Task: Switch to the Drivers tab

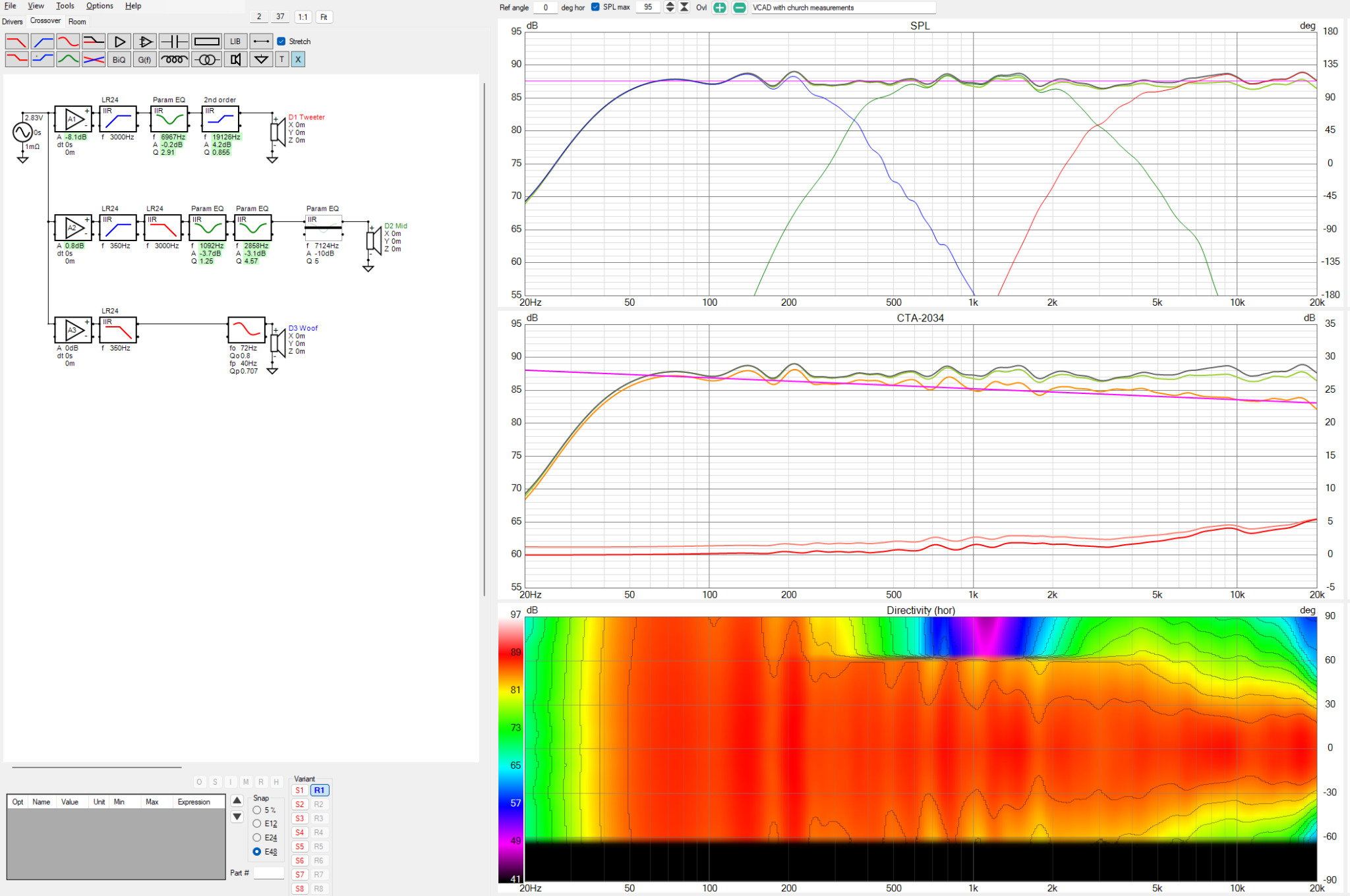Action: (12, 22)
